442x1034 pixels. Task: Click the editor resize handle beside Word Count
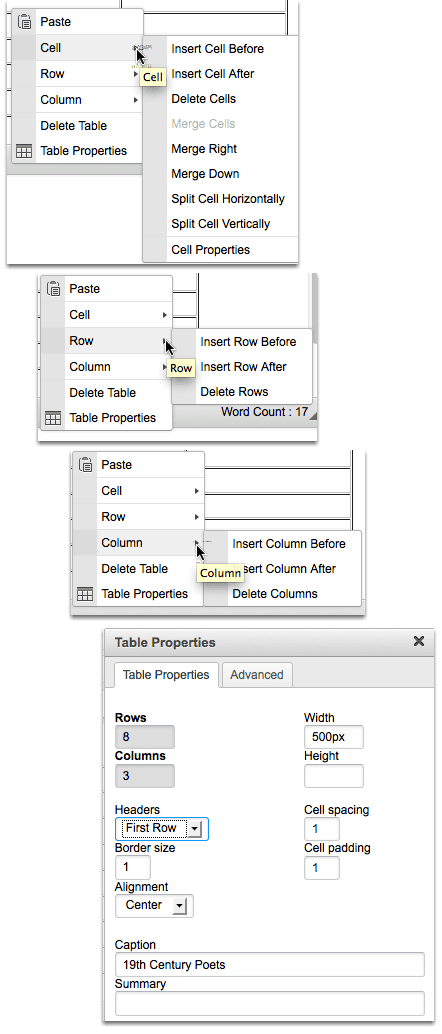tap(313, 415)
